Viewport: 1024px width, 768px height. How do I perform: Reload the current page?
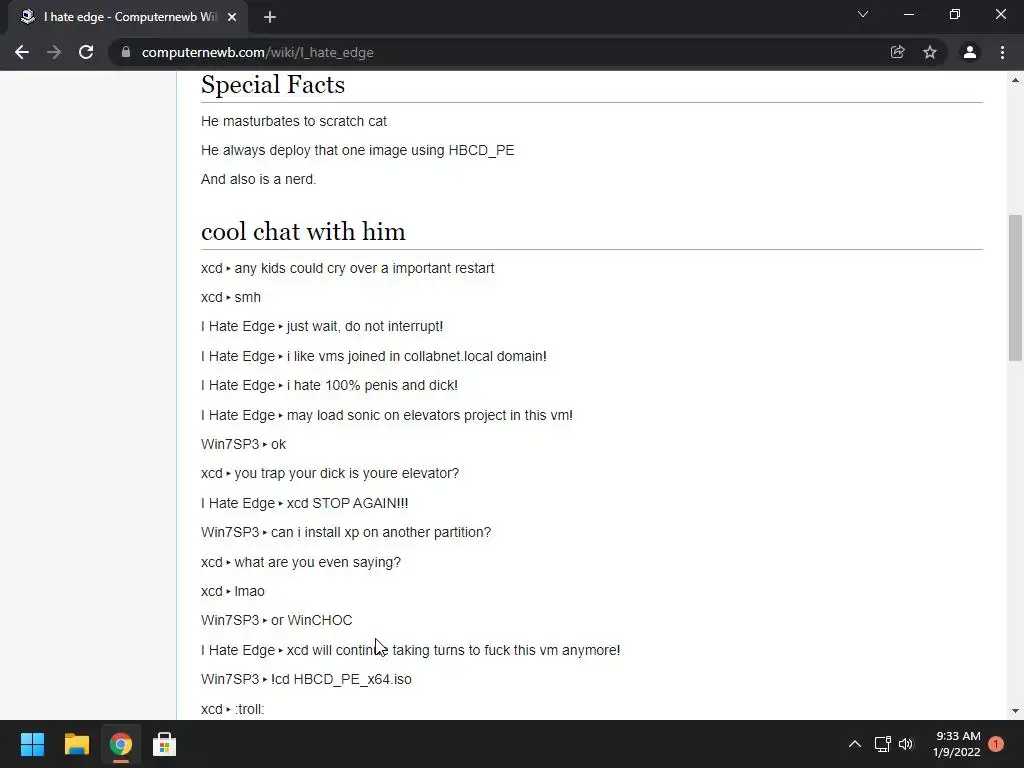(x=86, y=52)
